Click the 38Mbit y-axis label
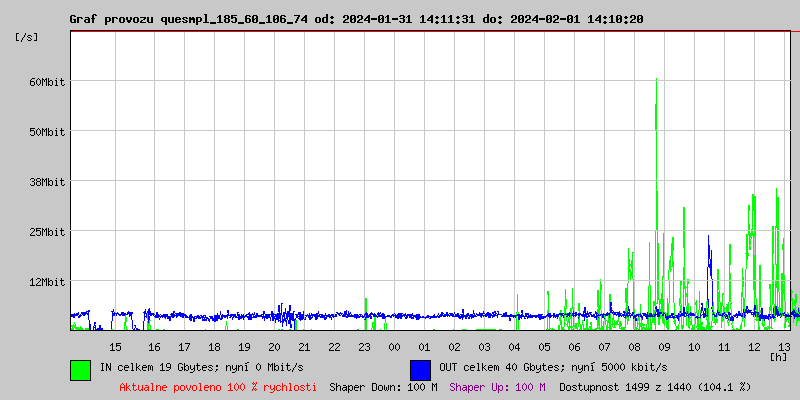Screen dimensions: 800x400 (47, 182)
